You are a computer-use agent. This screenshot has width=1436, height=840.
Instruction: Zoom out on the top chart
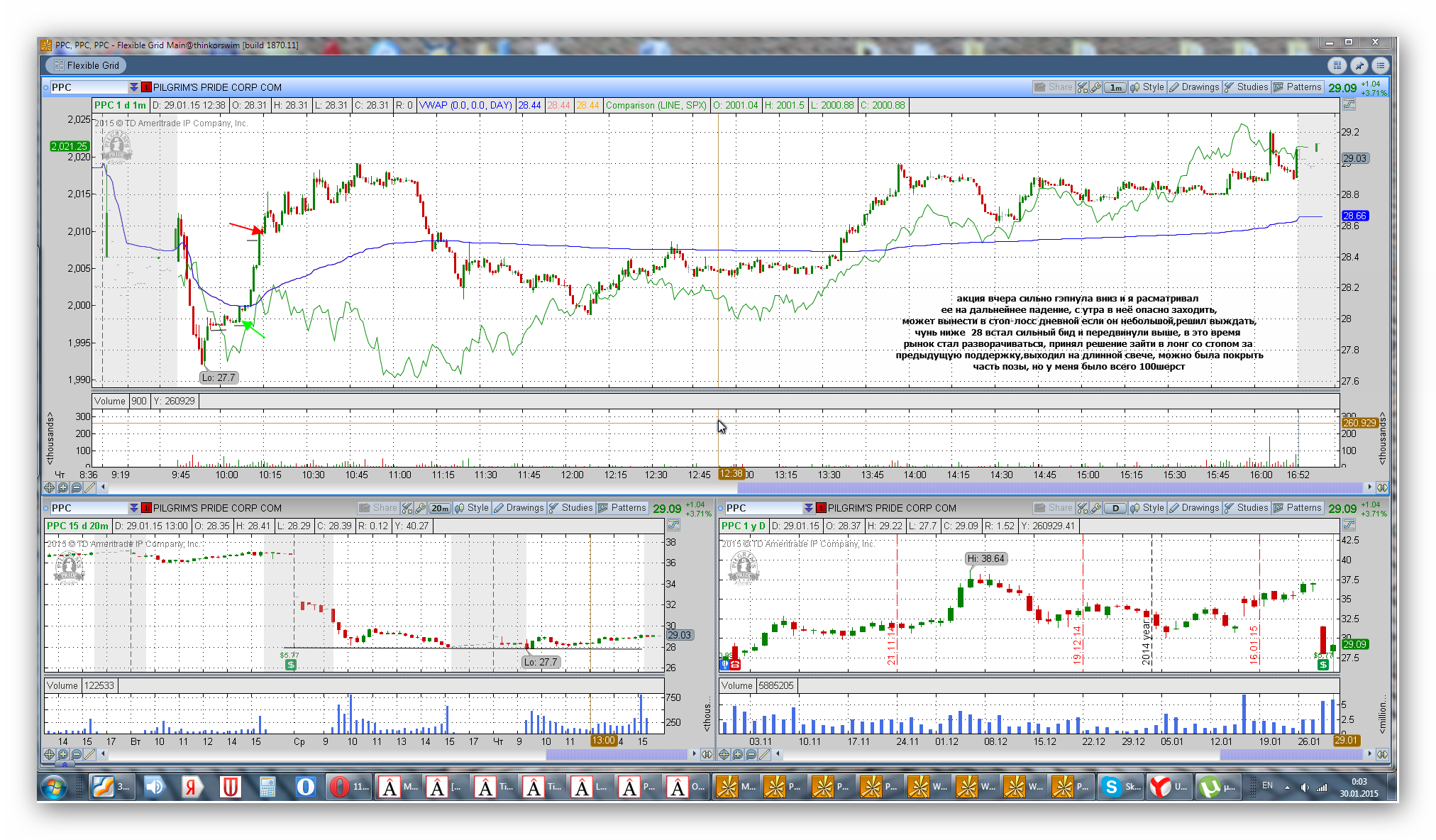click(x=76, y=487)
